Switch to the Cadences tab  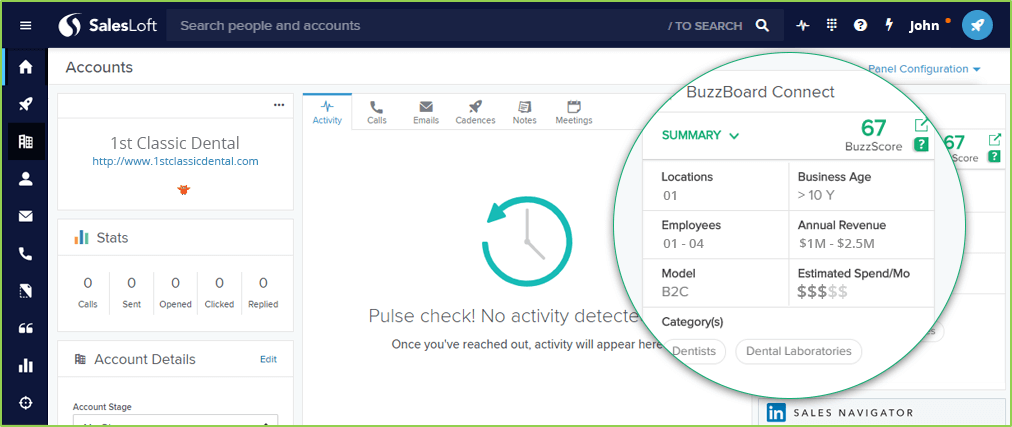coord(475,112)
